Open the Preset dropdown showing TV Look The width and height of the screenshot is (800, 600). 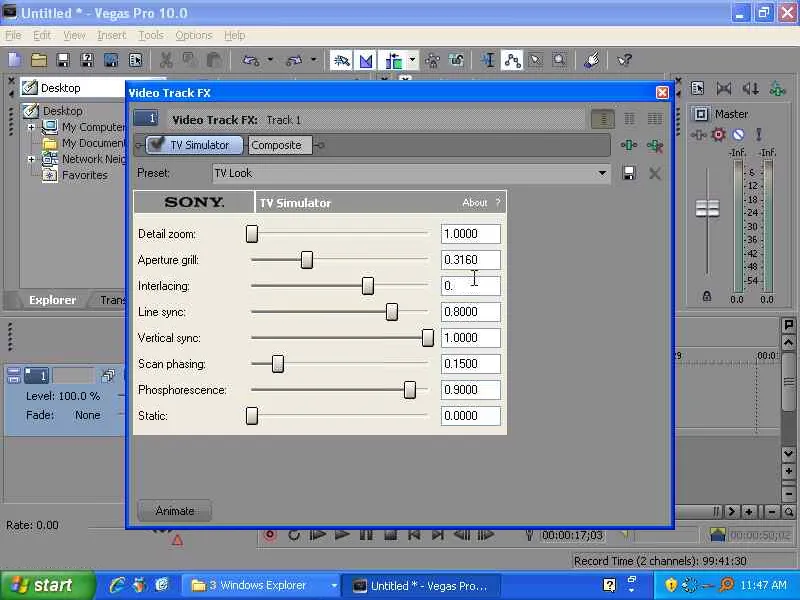pos(411,173)
